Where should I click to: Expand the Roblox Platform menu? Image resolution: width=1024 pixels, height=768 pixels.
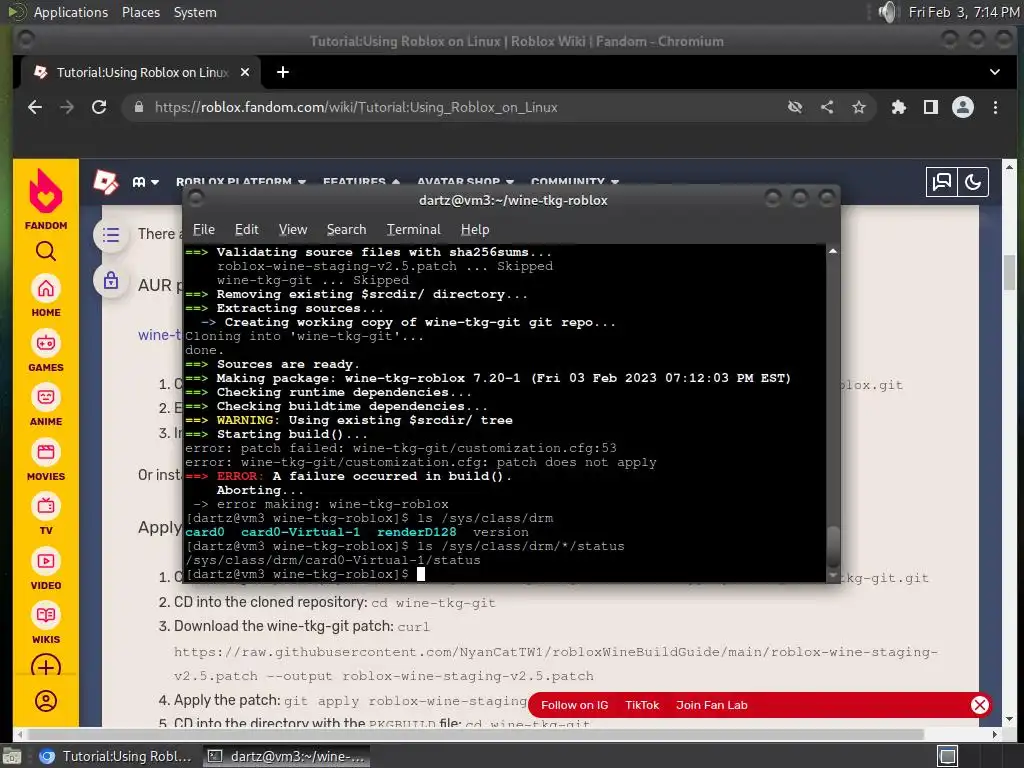tap(240, 182)
